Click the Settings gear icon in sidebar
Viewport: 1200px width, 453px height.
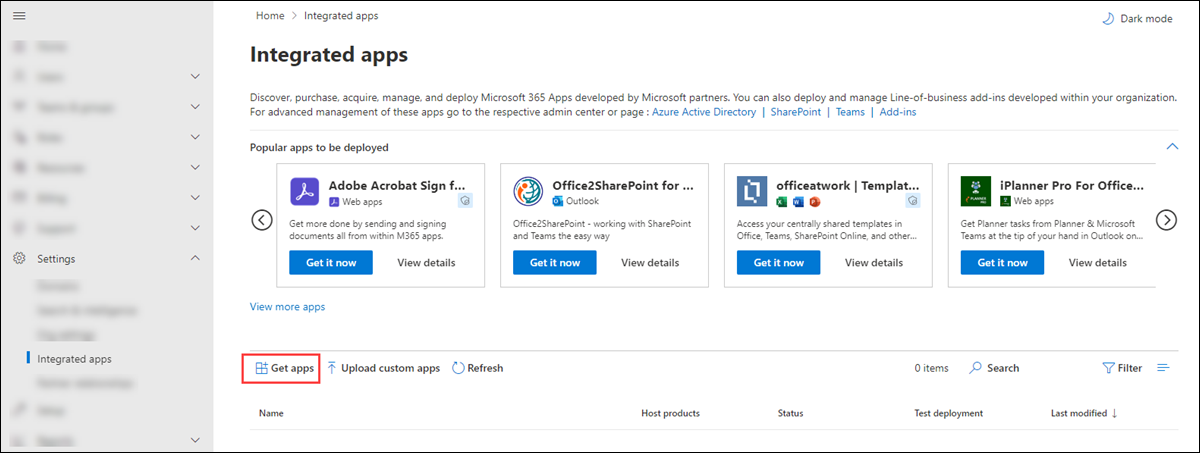pyautogui.click(x=19, y=259)
